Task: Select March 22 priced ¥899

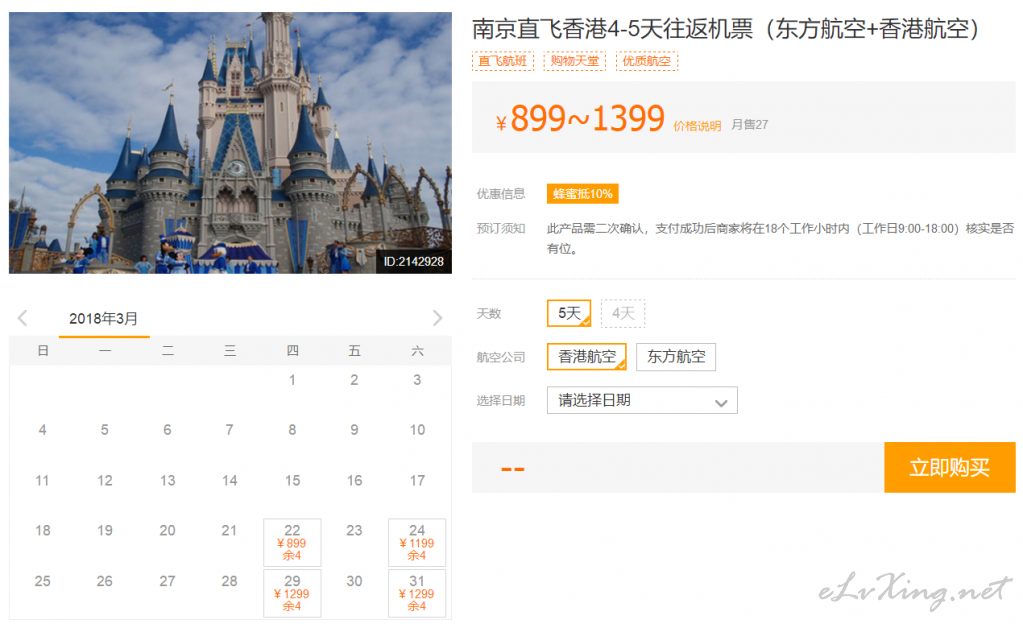Action: click(292, 542)
